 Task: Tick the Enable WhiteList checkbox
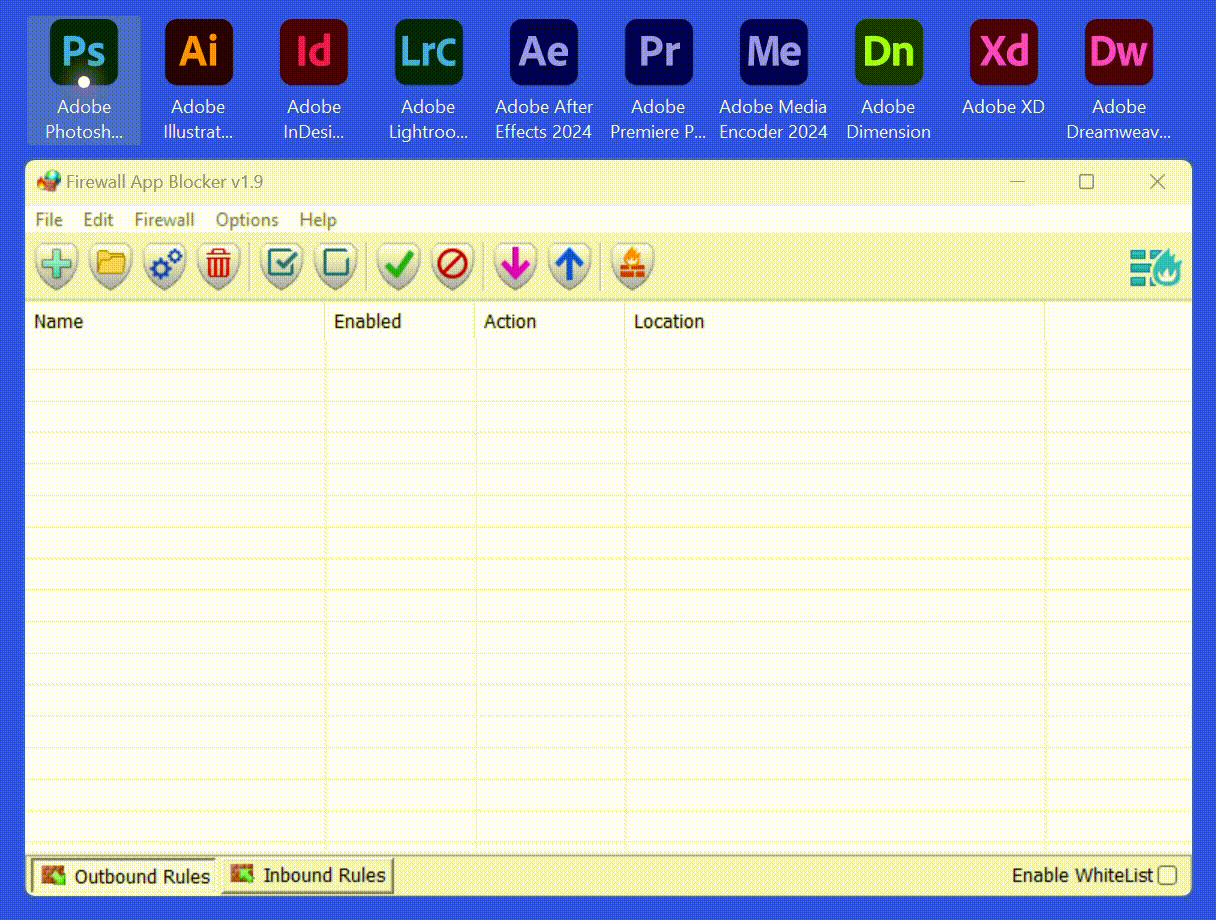[1167, 876]
